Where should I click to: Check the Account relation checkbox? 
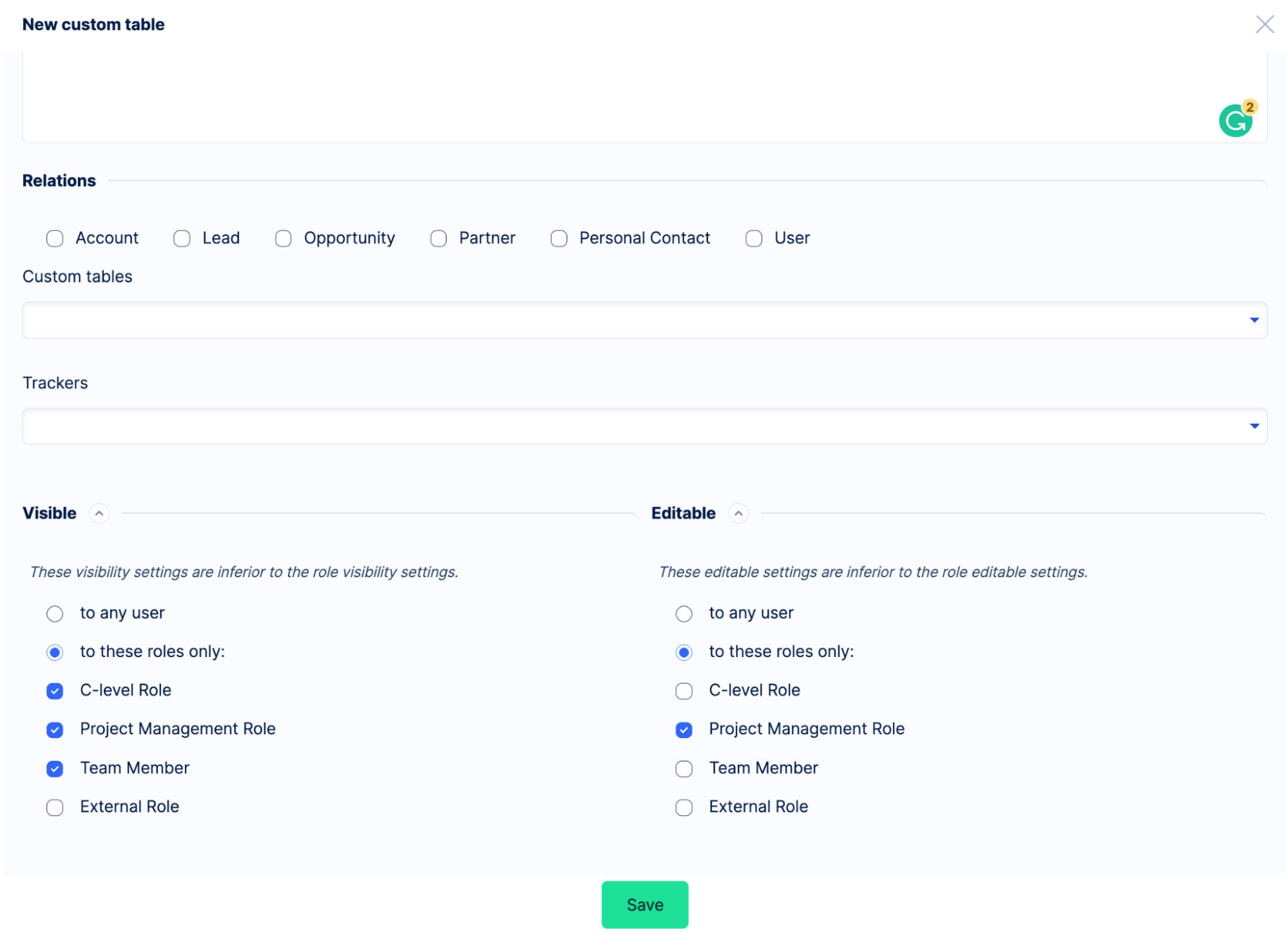(x=55, y=239)
